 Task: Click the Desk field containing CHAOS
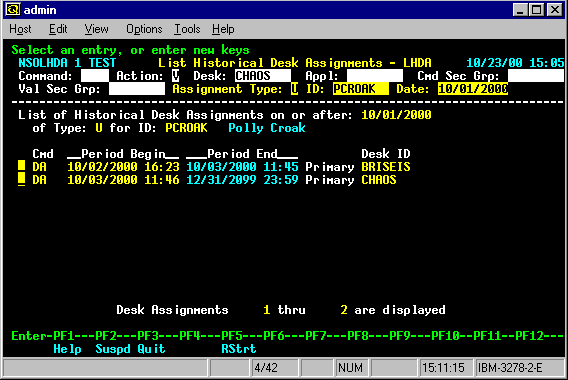tap(263, 76)
